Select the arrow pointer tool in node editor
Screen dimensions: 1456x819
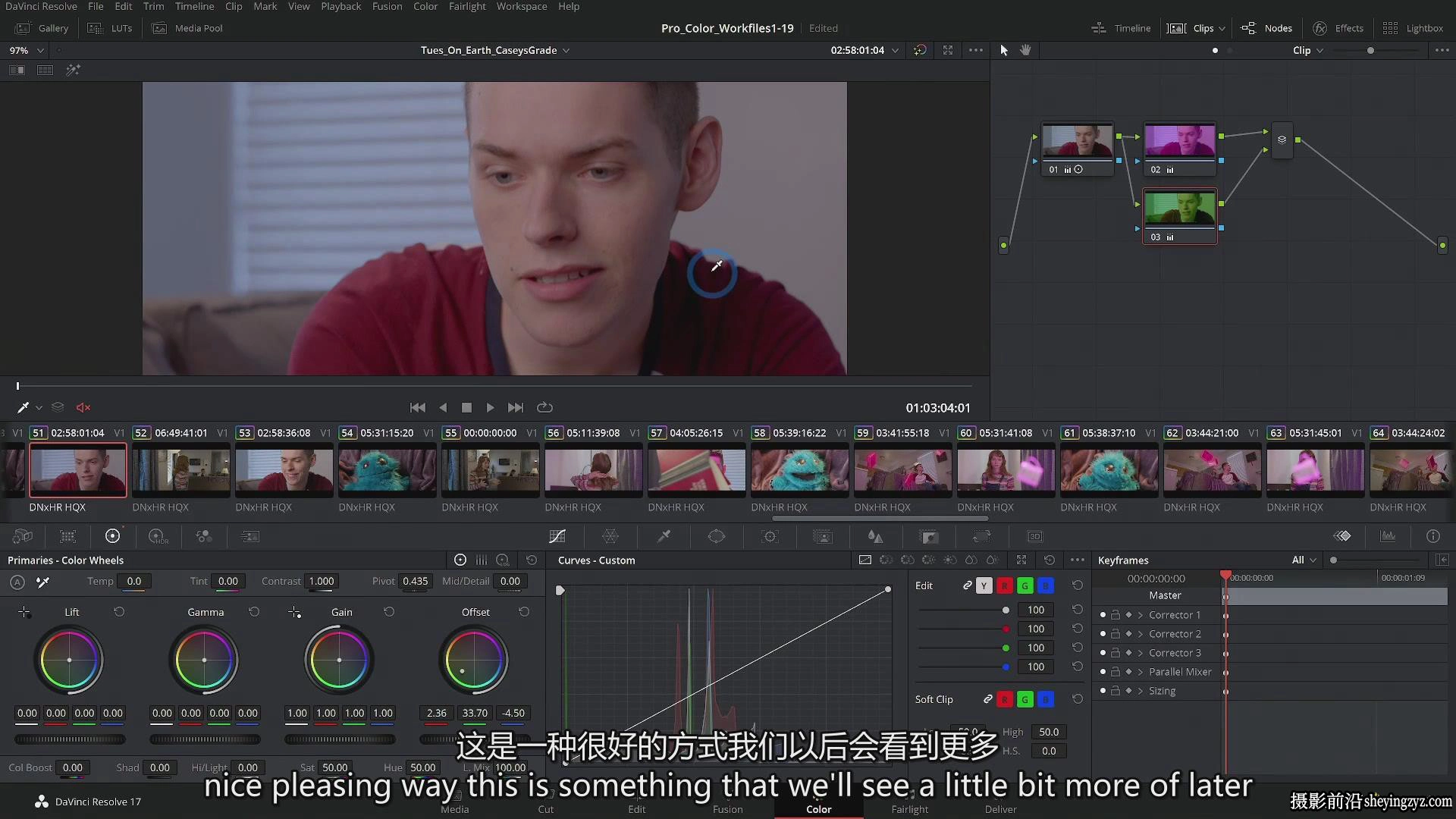pos(1004,50)
